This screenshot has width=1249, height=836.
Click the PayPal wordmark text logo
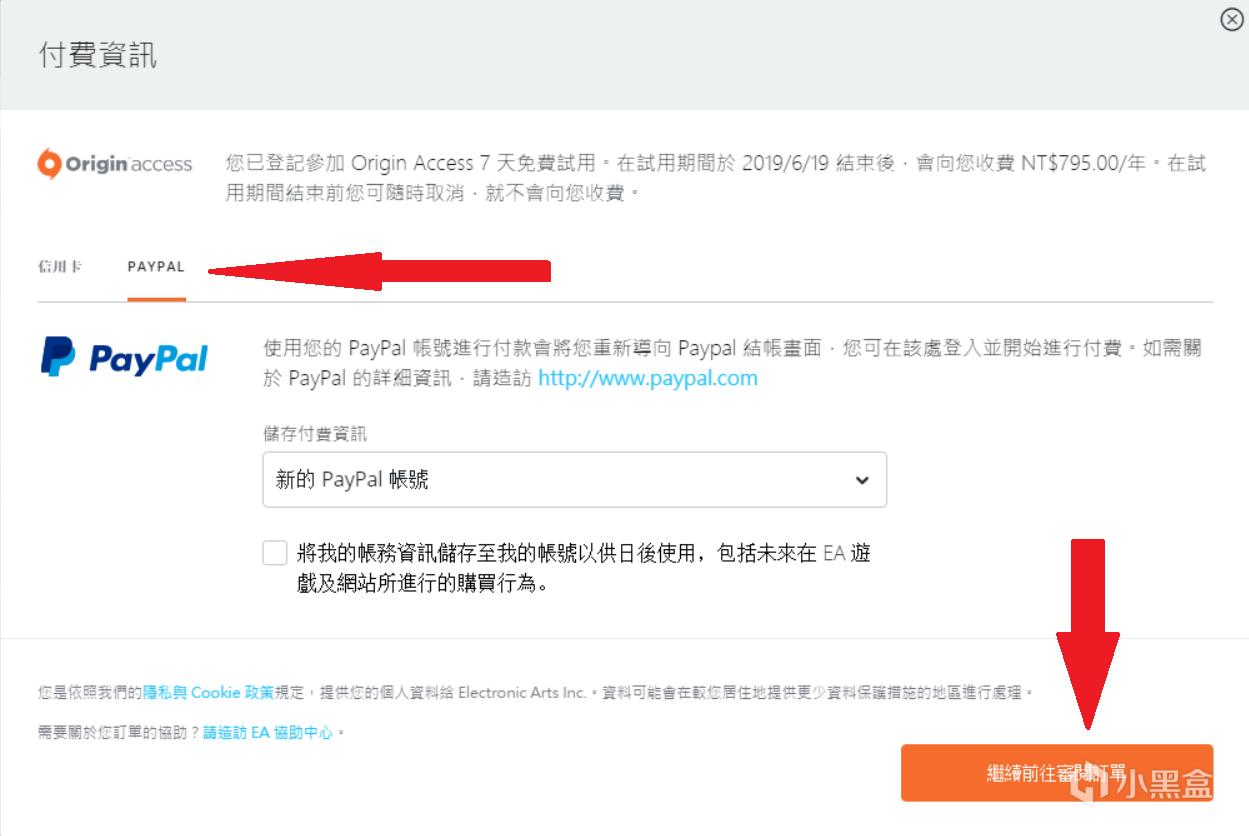tap(148, 358)
